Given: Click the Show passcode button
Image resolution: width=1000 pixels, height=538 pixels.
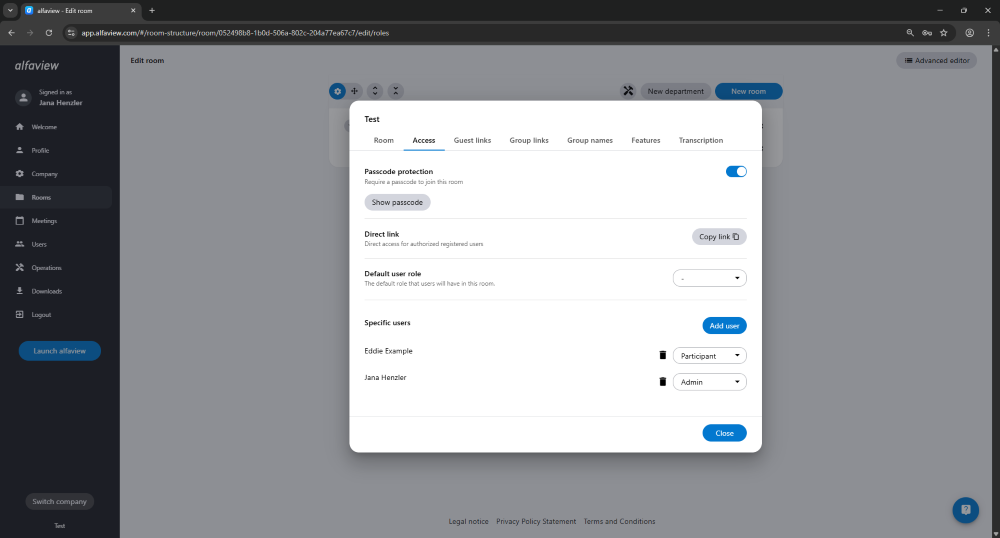Looking at the screenshot, I should pos(397,202).
